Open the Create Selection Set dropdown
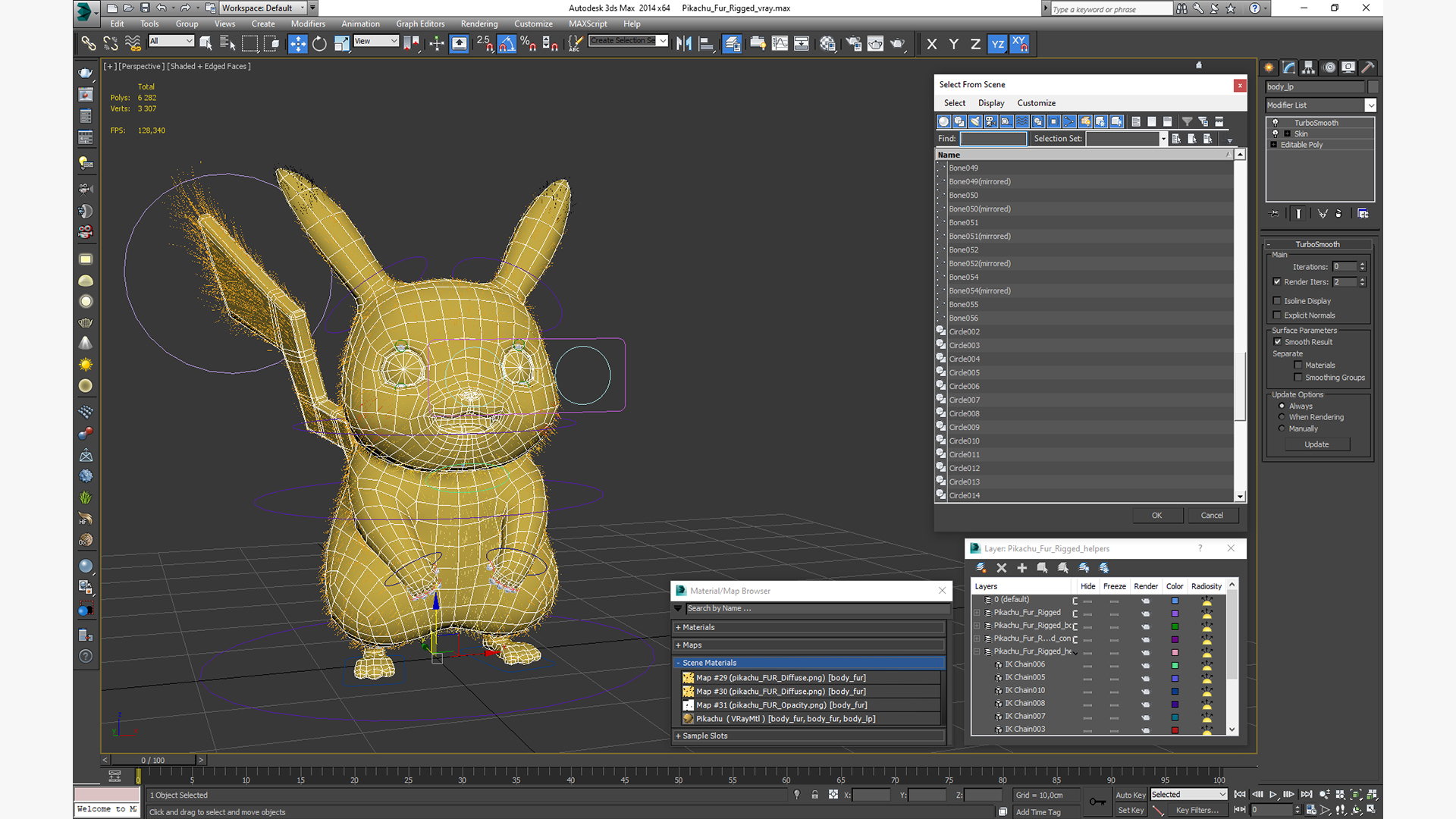The height and width of the screenshot is (819, 1456). (x=664, y=41)
